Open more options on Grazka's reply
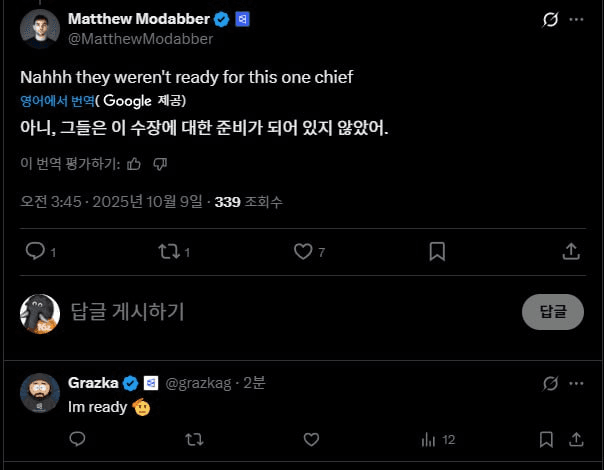 click(x=577, y=383)
